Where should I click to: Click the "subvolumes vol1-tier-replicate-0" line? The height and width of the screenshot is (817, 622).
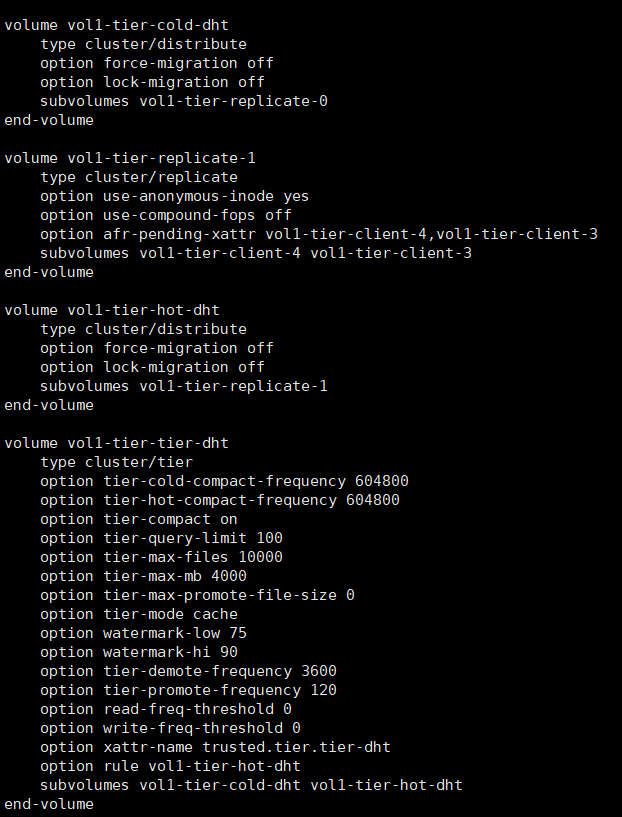[183, 101]
